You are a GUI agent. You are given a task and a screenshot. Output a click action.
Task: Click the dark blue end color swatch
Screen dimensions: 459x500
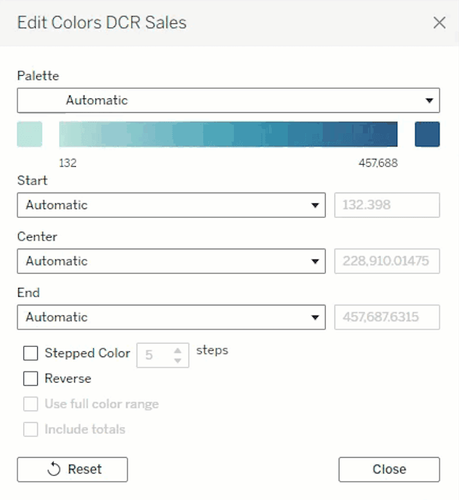click(427, 134)
